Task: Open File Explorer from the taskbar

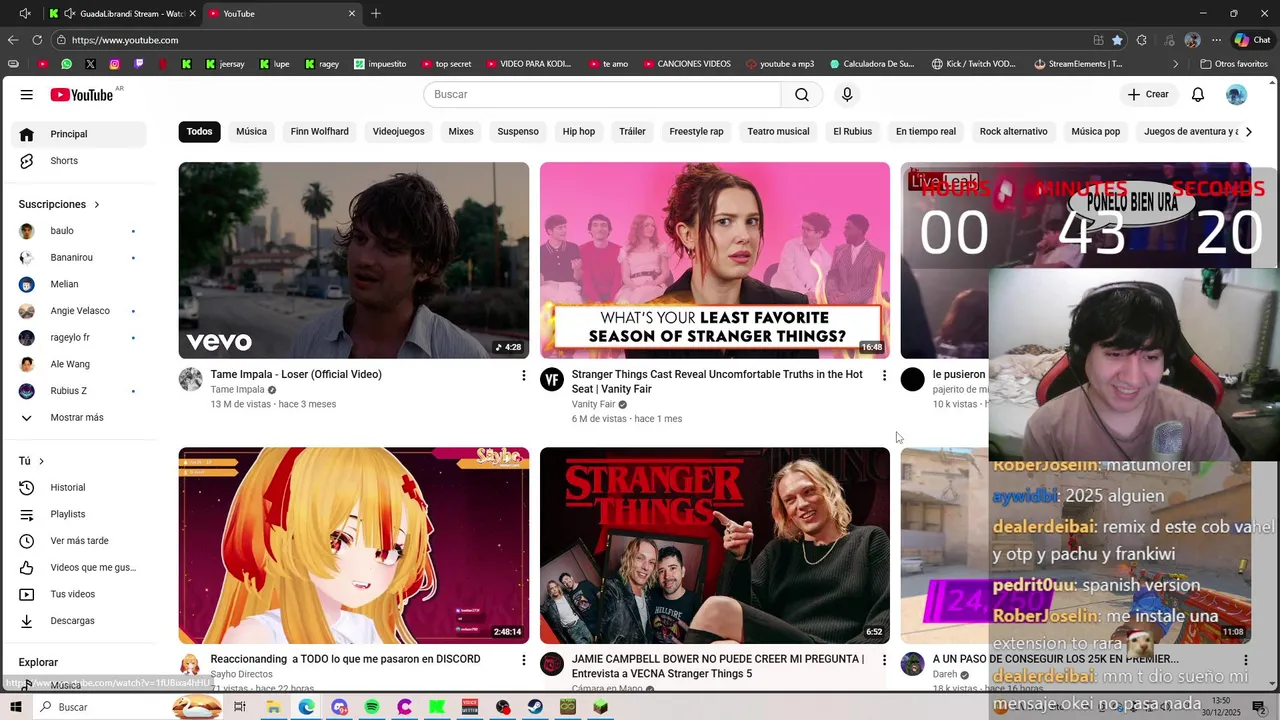Action: point(273,707)
